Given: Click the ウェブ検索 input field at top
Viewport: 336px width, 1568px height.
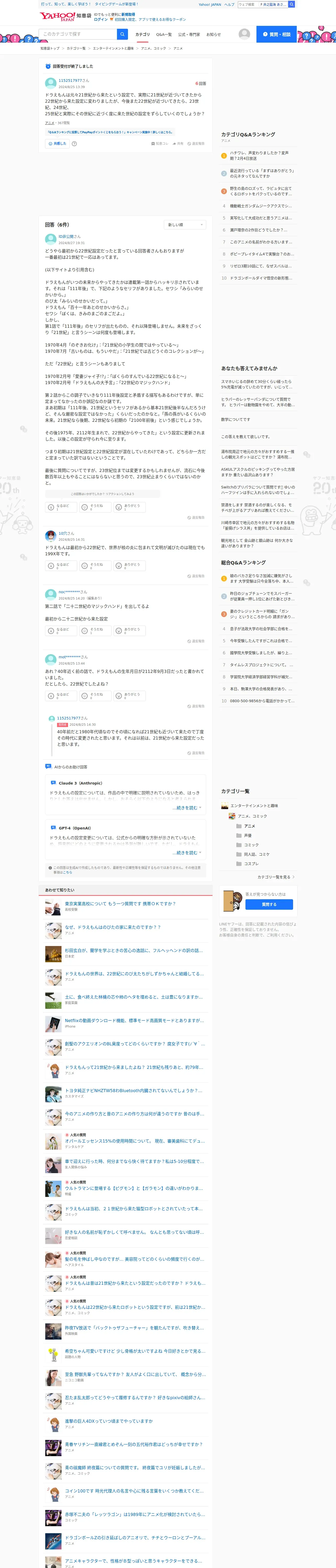Looking at the screenshot, I should pyautogui.click(x=248, y=4).
